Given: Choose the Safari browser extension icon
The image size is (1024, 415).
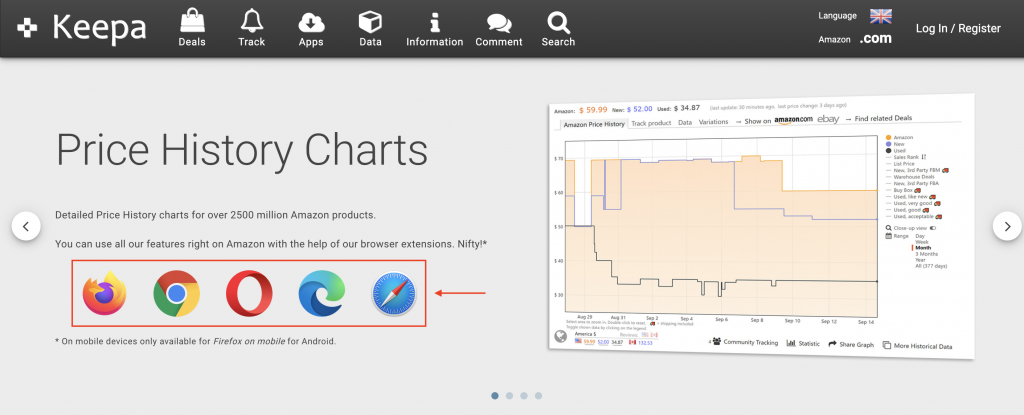Looking at the screenshot, I should [x=394, y=294].
